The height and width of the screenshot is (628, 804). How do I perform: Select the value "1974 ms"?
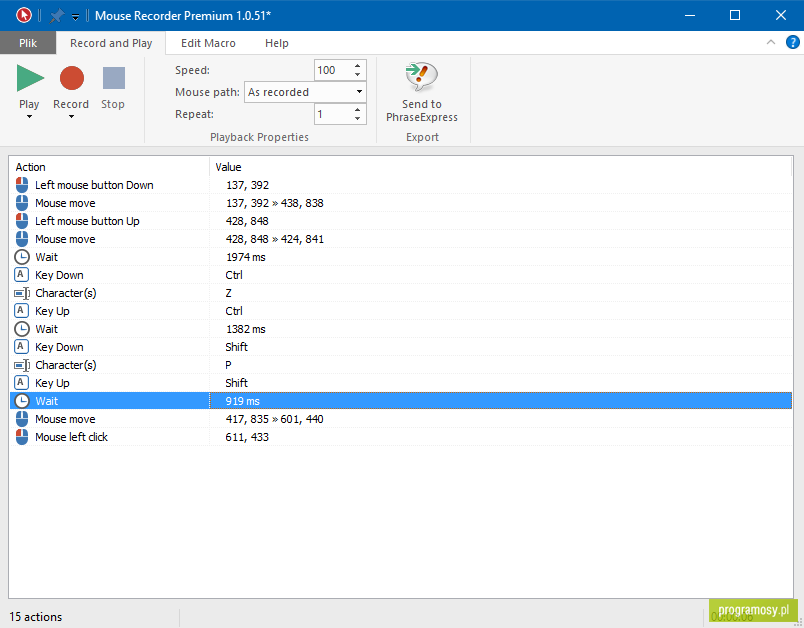point(246,257)
